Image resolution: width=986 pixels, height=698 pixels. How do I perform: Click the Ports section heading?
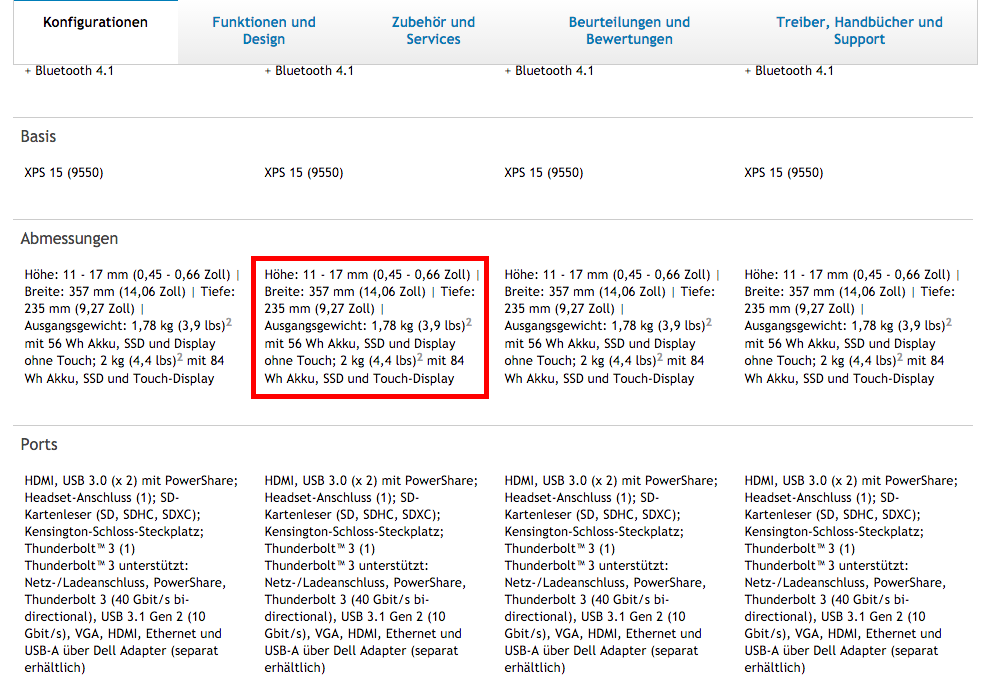pos(39,445)
